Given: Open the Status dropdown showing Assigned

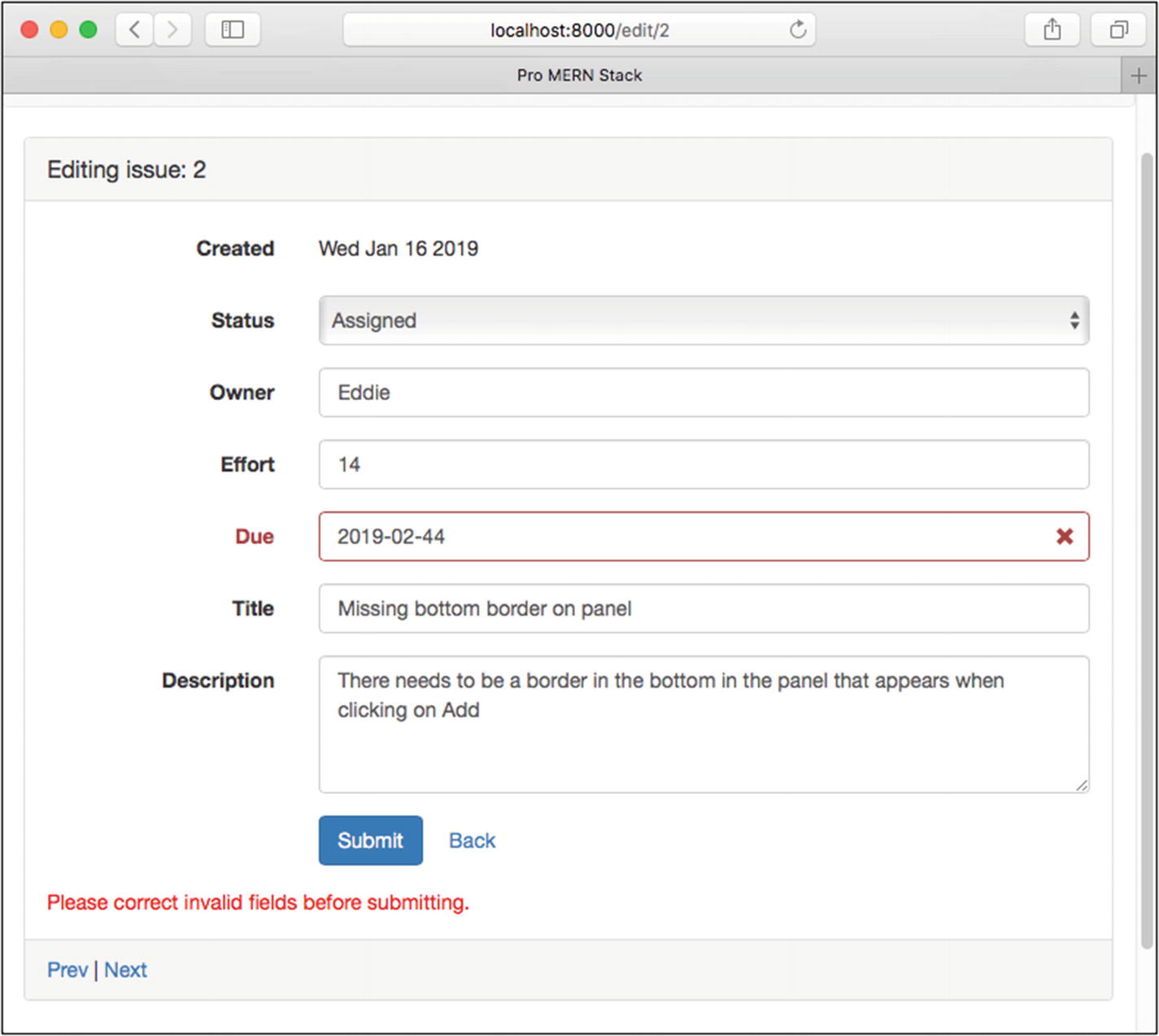Looking at the screenshot, I should click(x=704, y=320).
